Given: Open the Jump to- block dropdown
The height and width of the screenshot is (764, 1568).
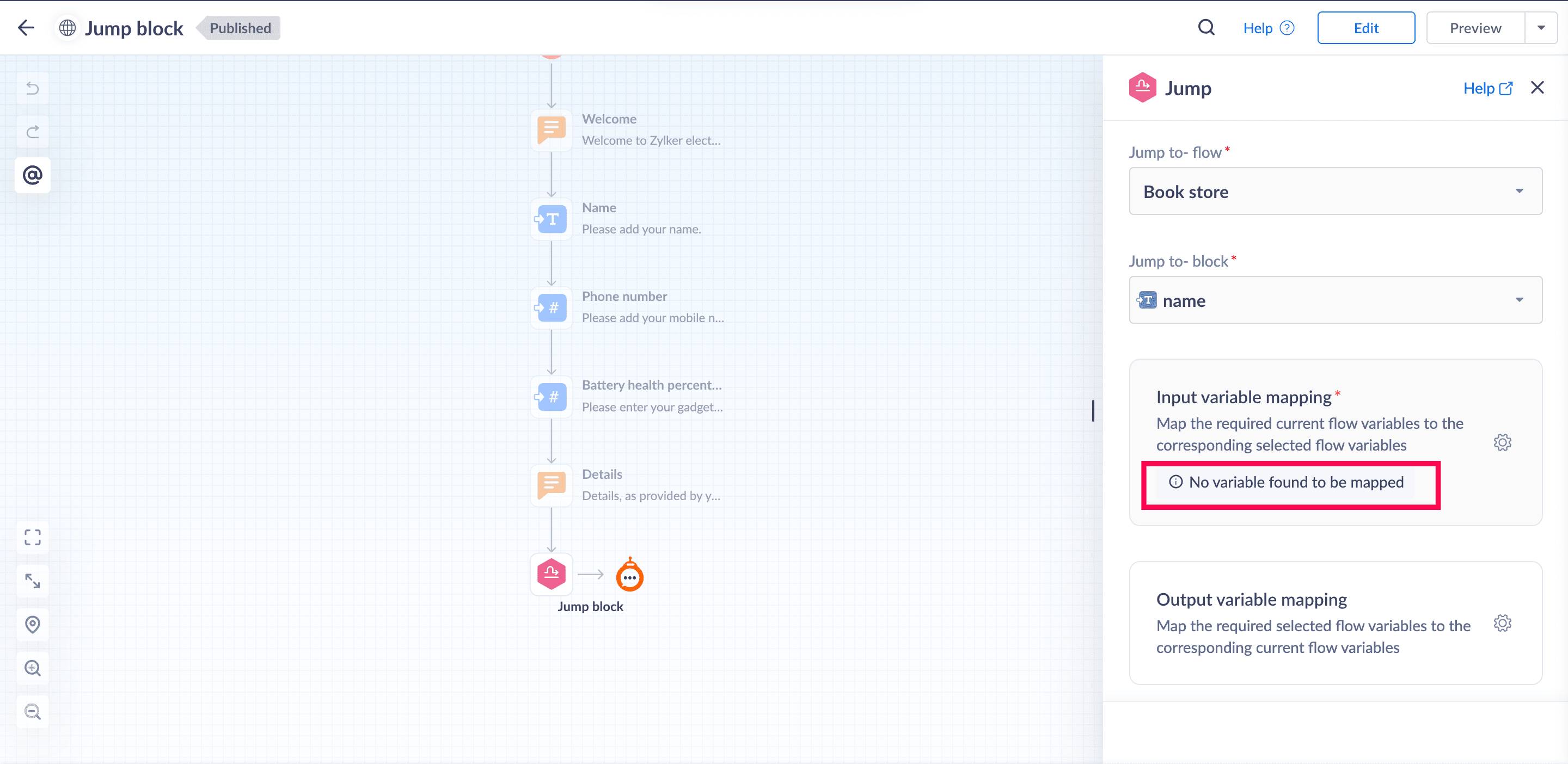Looking at the screenshot, I should 1336,300.
